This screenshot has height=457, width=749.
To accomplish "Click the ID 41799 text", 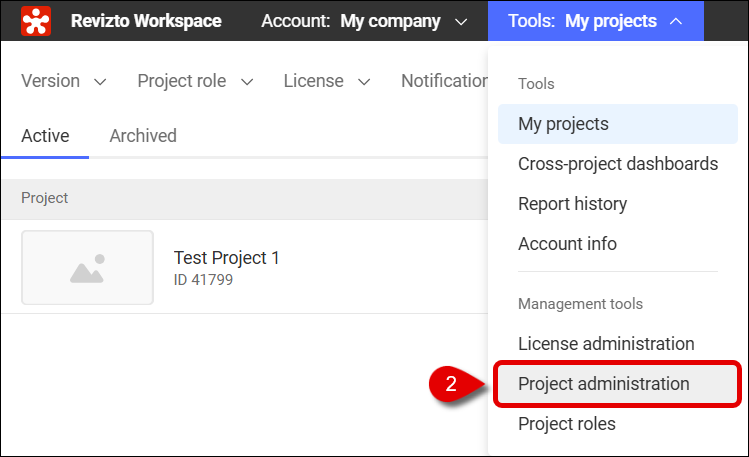I will coord(203,280).
